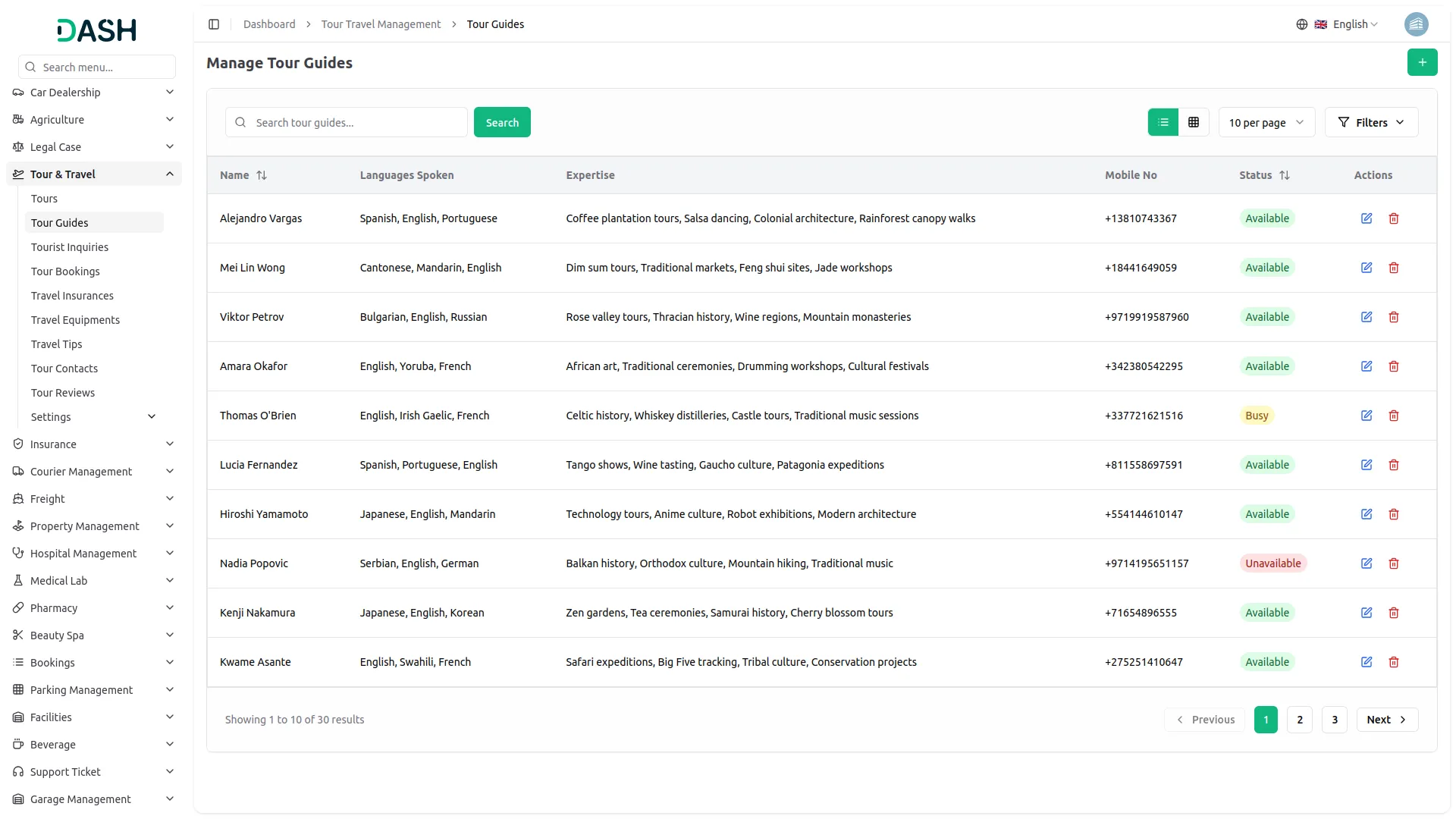Go to Tour Bookings menu item
This screenshot has height=819, width=1456.
[x=65, y=271]
